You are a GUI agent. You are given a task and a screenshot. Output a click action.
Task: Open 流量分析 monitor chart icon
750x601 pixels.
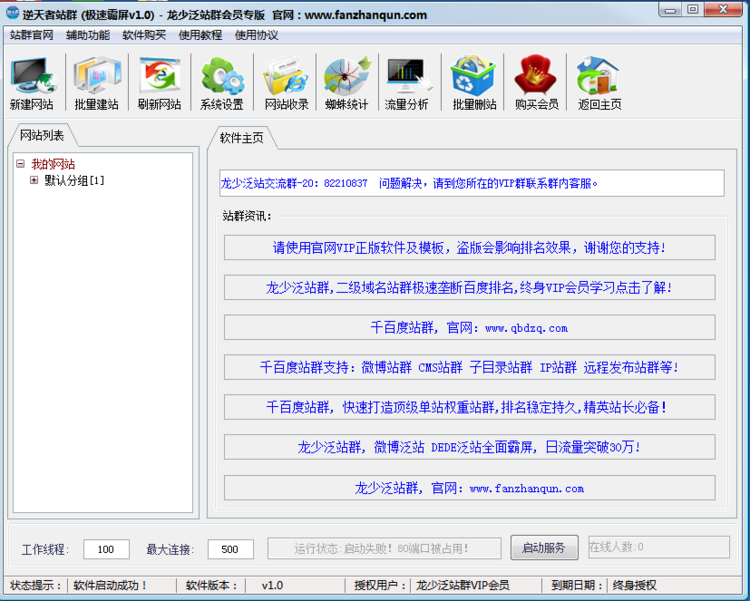point(407,83)
